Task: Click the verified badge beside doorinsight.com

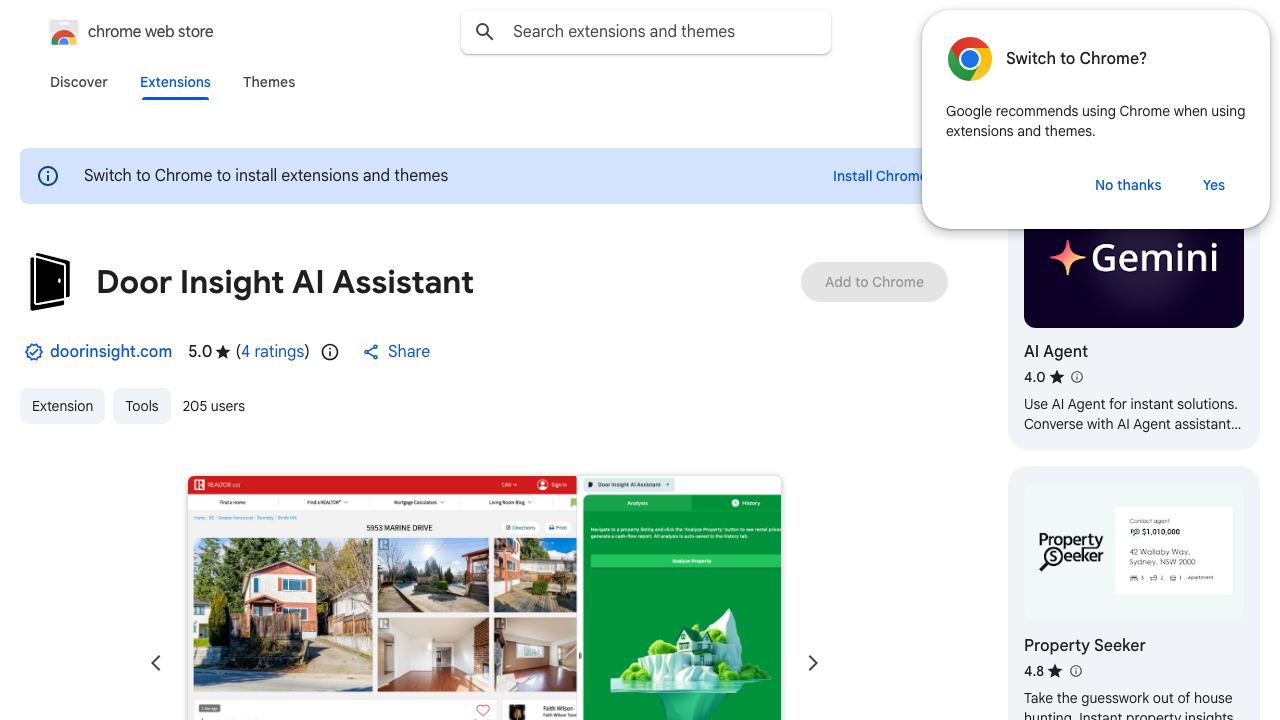Action: click(34, 352)
